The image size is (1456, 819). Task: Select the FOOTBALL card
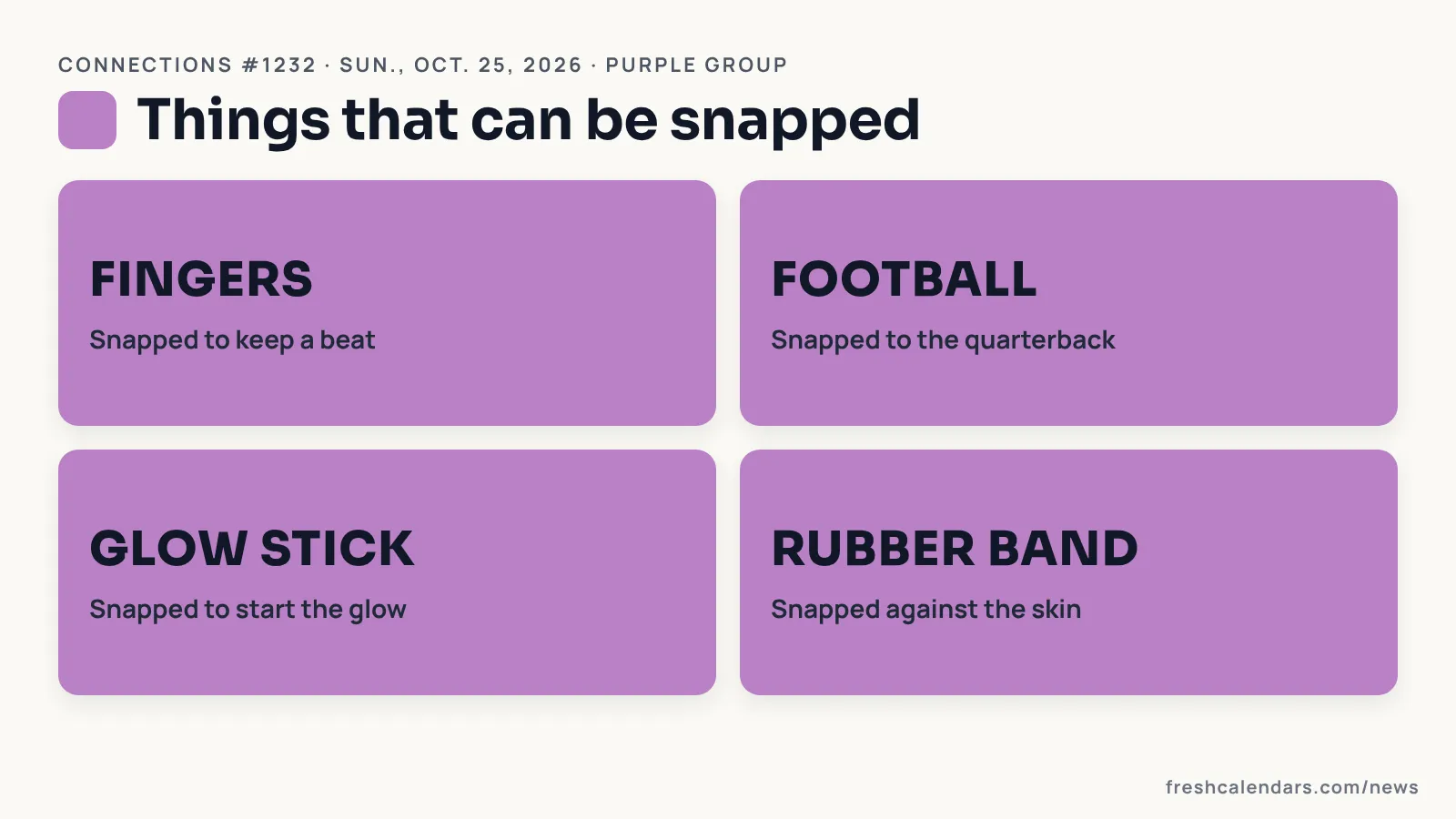(x=1068, y=303)
